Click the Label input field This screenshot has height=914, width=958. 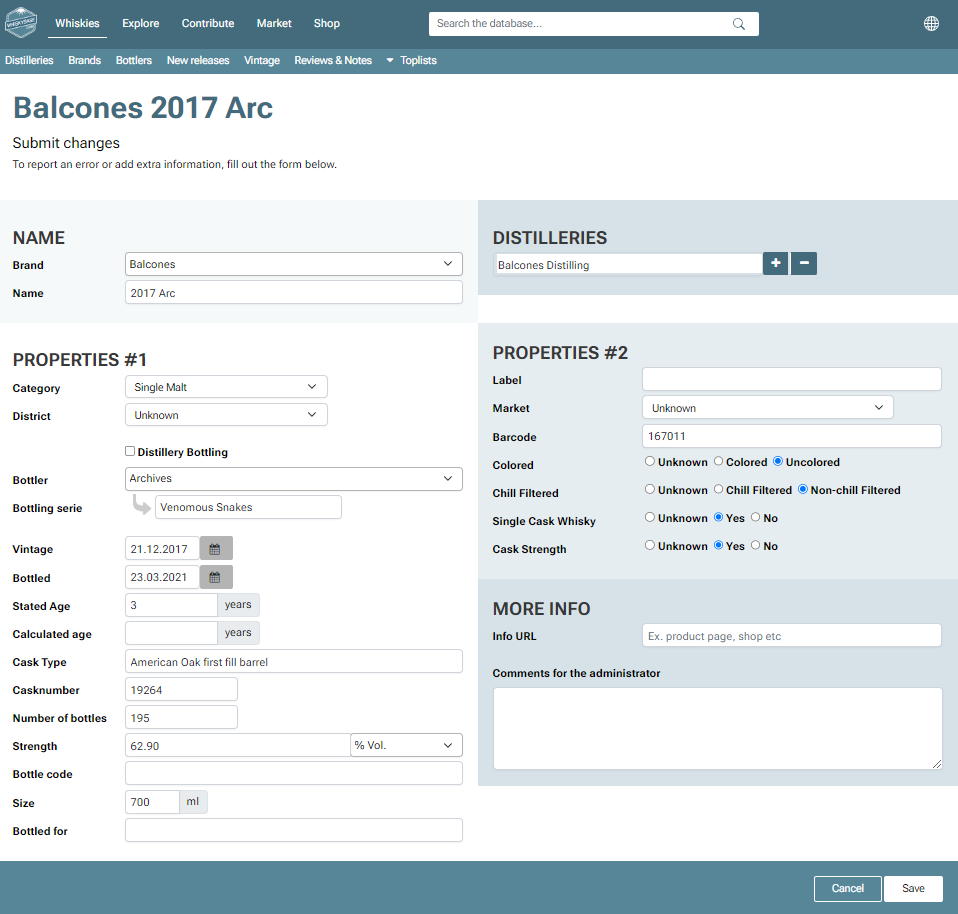[x=791, y=379]
